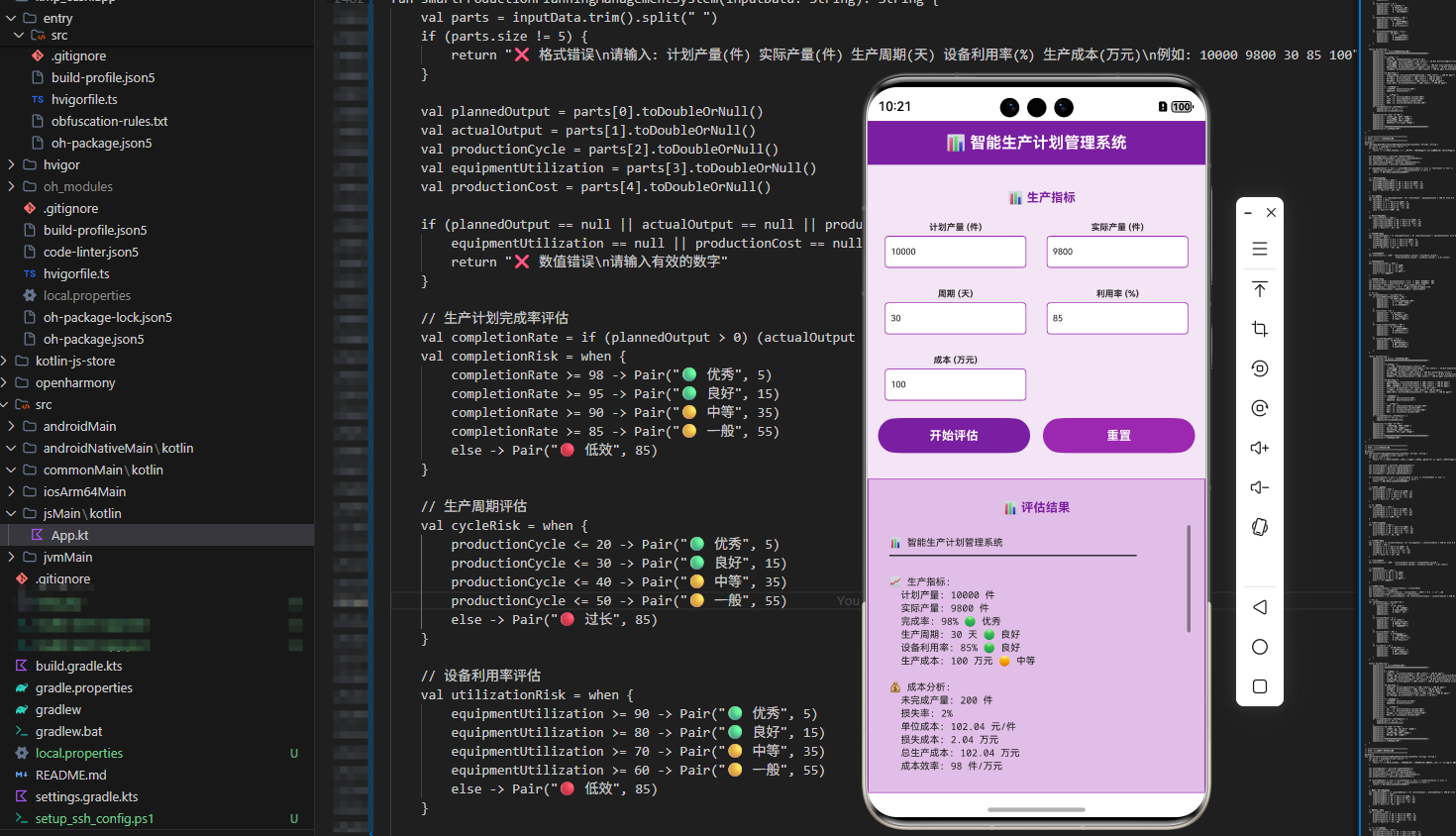Screen dimensions: 1456x836
Task: Open build-profile.json5 under entry
Action: coord(103,77)
